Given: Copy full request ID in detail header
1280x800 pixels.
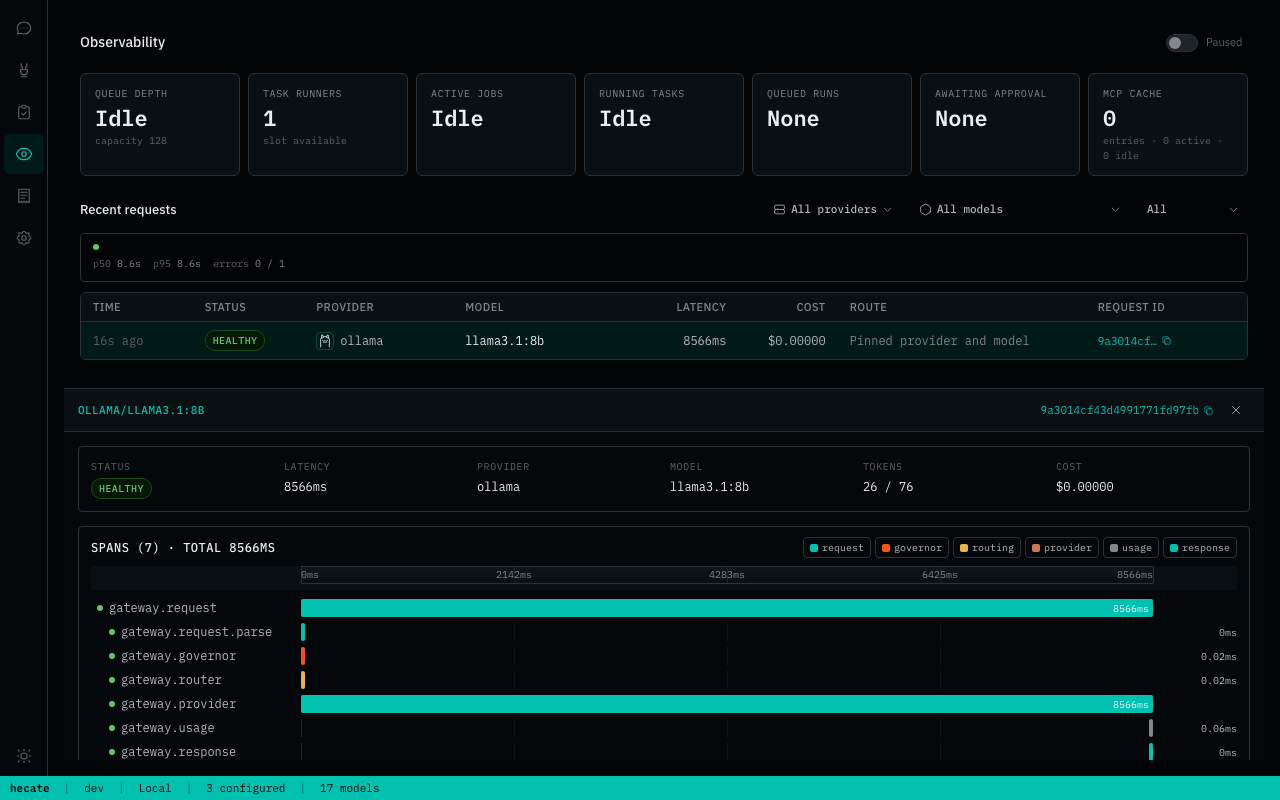Looking at the screenshot, I should 1208,410.
